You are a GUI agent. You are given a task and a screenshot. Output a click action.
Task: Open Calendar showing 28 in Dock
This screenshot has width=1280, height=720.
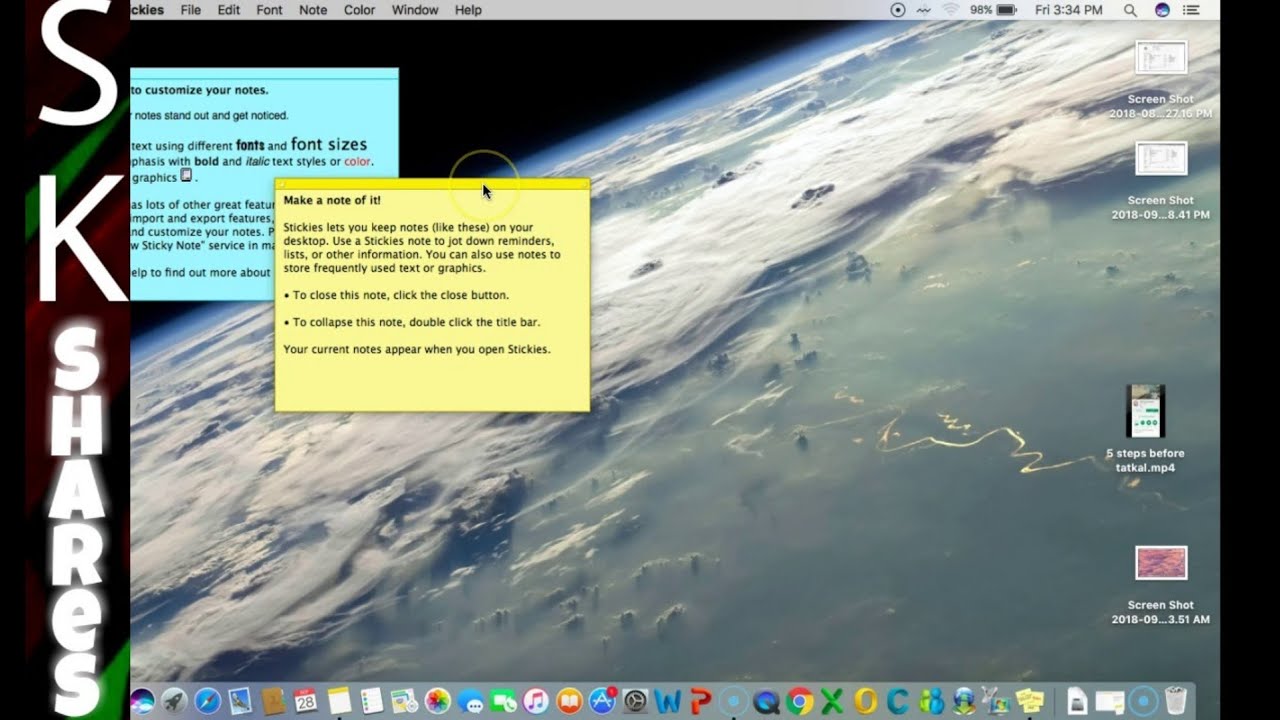pos(306,701)
